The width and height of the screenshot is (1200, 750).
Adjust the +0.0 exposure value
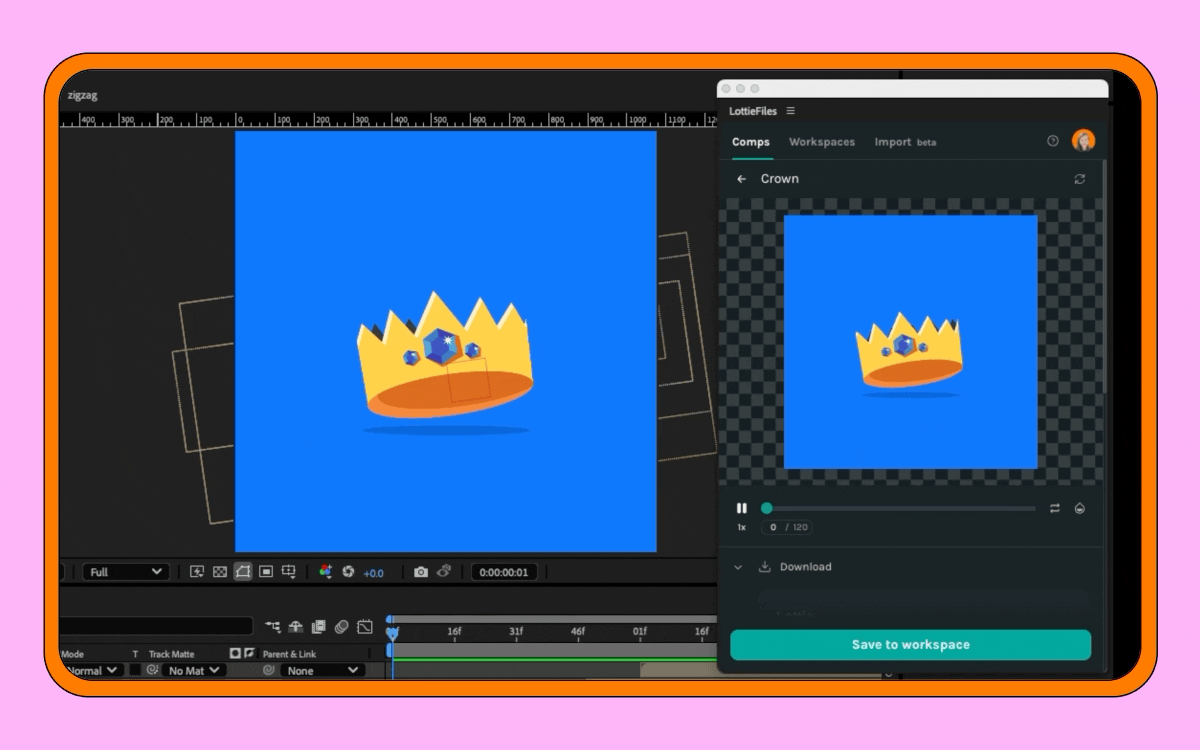tap(373, 573)
